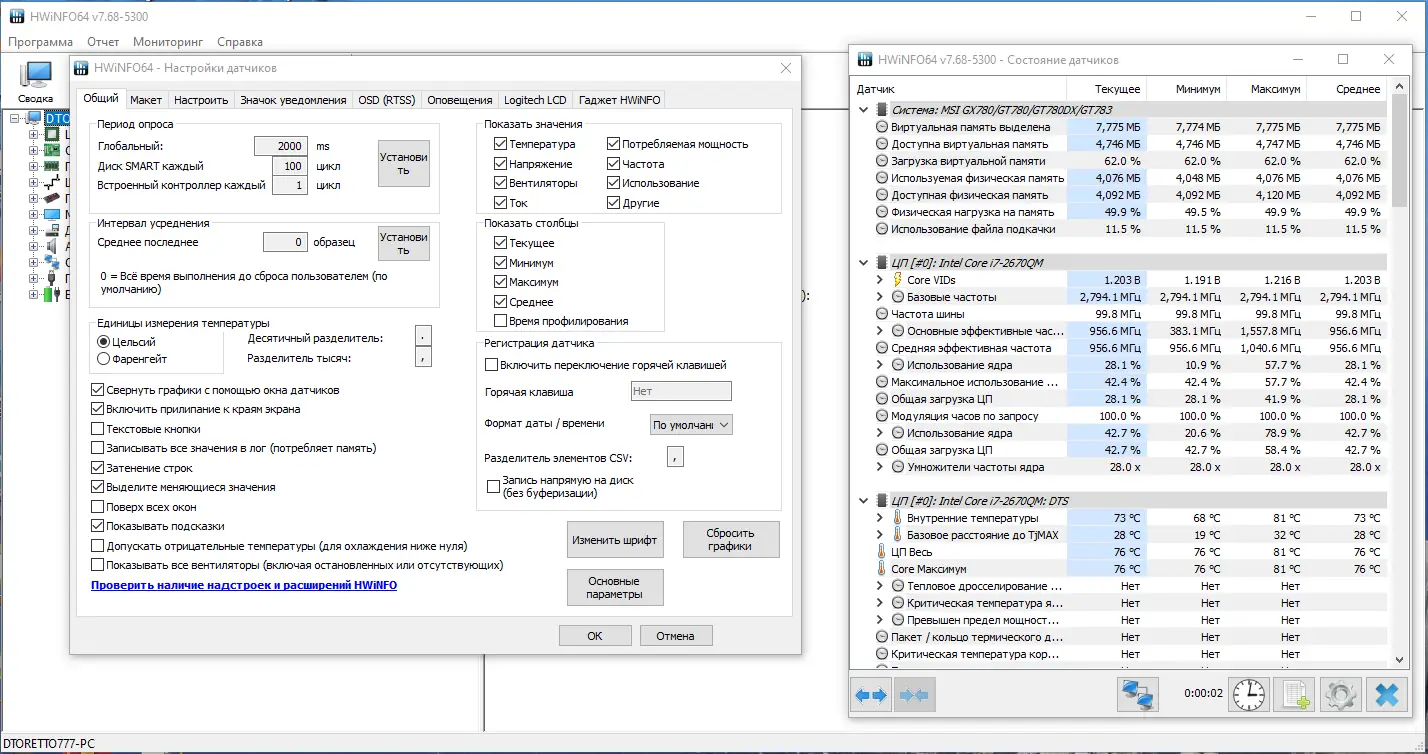Image resolution: width=1428 pixels, height=754 pixels.
Task: Disable the Затенение строк checkbox
Action: 97,468
